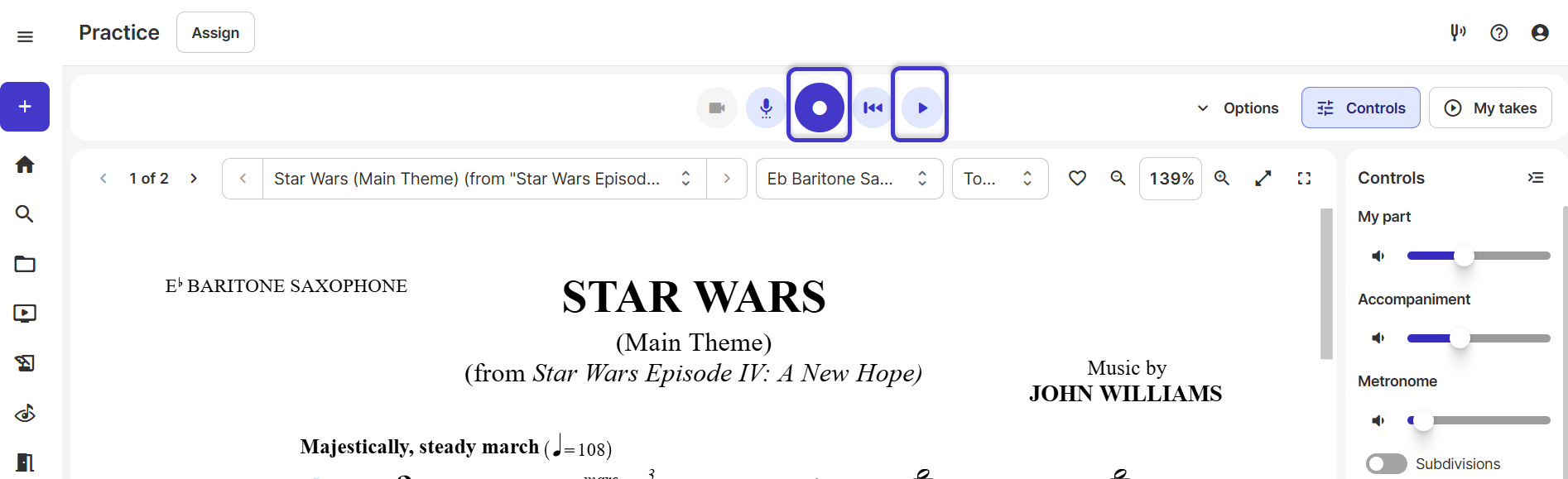Image resolution: width=1568 pixels, height=479 pixels.
Task: Enter fullscreen mode
Action: pos(1304,178)
